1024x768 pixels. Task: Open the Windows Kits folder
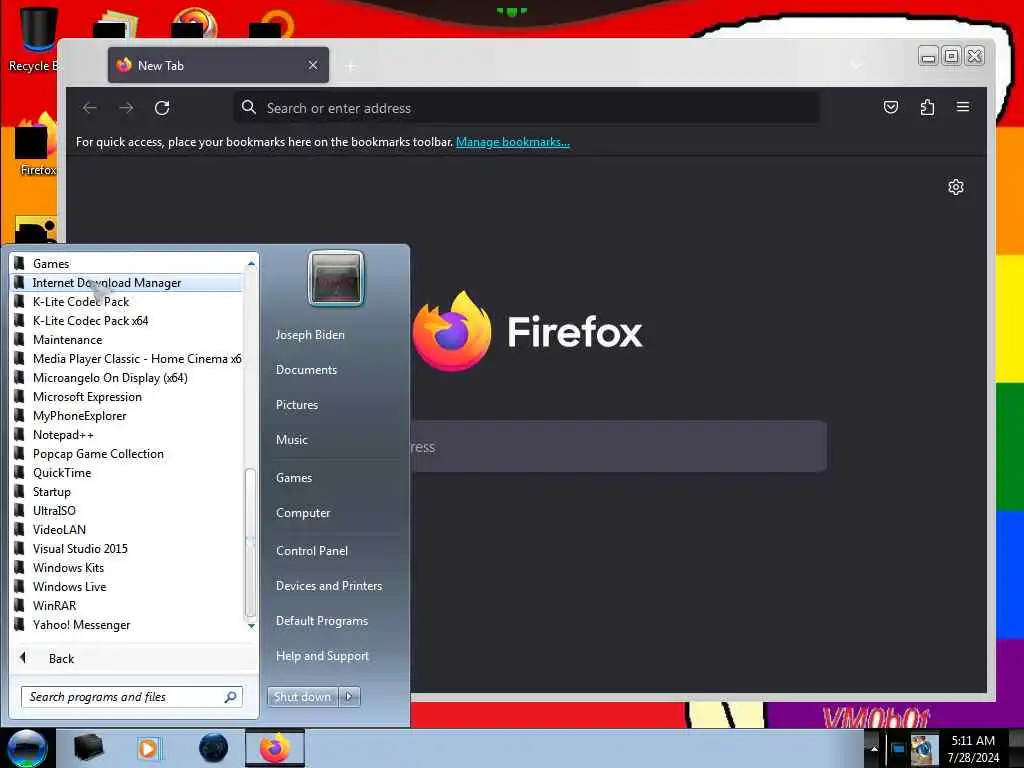(127, 568)
